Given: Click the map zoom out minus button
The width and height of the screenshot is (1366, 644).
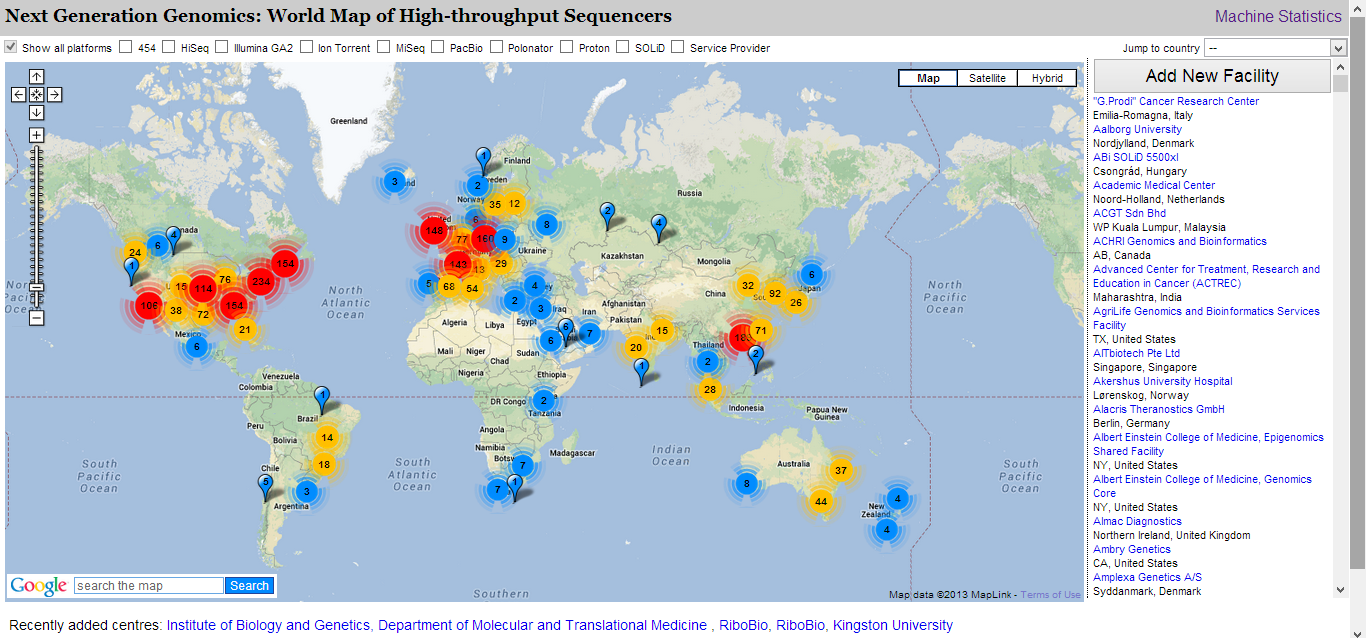Looking at the screenshot, I should [x=36, y=318].
